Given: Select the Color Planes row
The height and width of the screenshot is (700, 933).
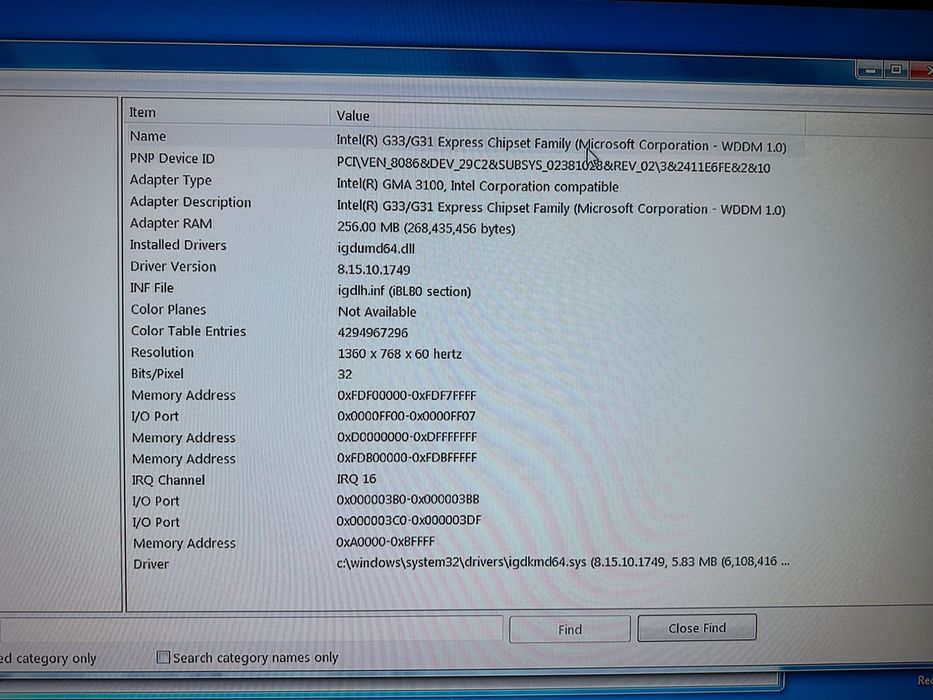Looking at the screenshot, I should (x=464, y=311).
